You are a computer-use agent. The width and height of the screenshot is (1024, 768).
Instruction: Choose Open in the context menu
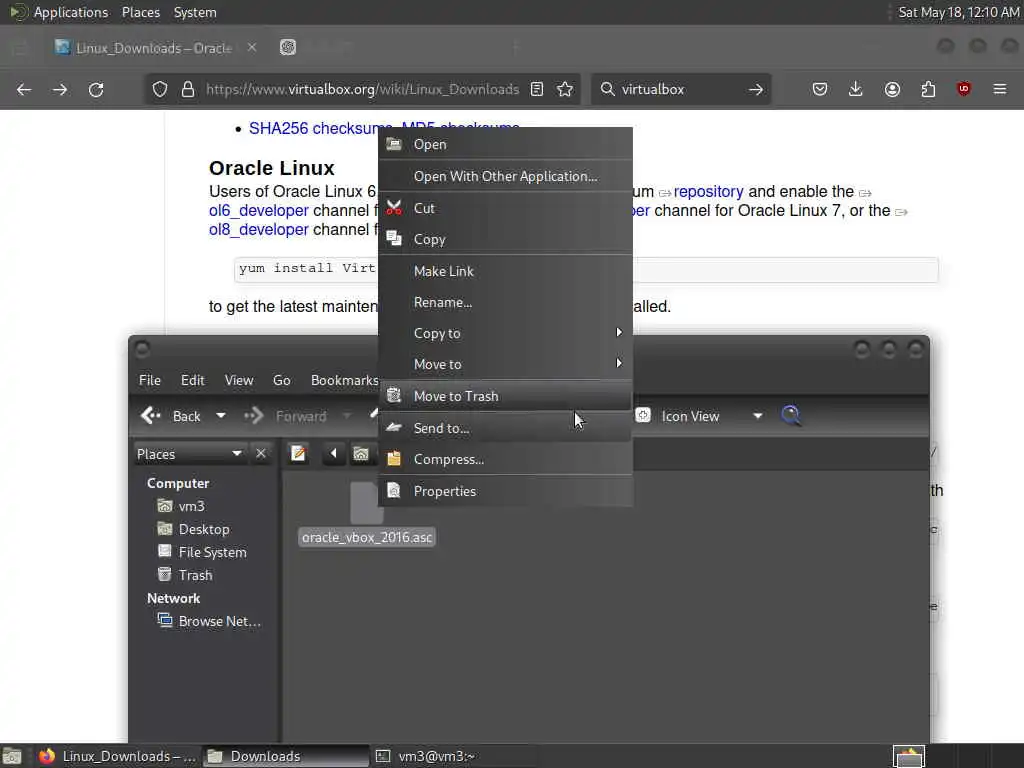pos(505,144)
